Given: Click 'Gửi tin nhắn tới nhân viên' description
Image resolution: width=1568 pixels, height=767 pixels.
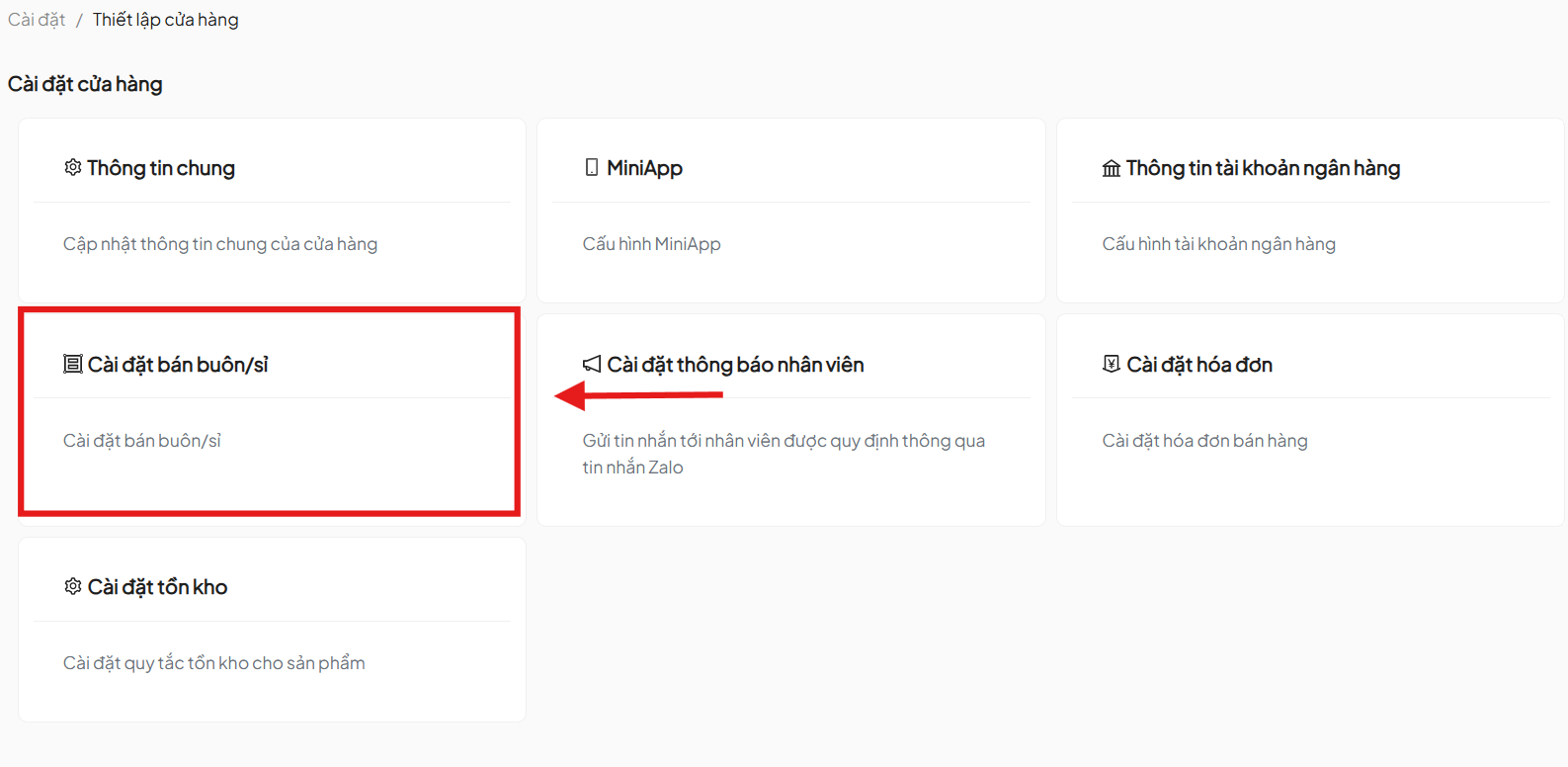Looking at the screenshot, I should 783,441.
